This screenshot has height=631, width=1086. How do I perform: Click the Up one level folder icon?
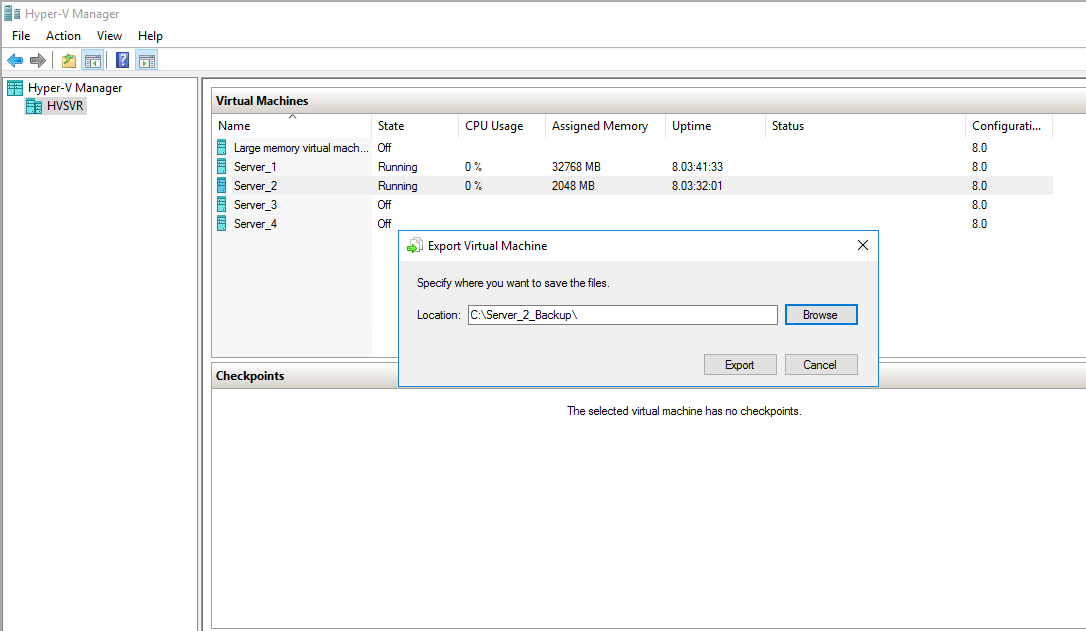(x=69, y=61)
